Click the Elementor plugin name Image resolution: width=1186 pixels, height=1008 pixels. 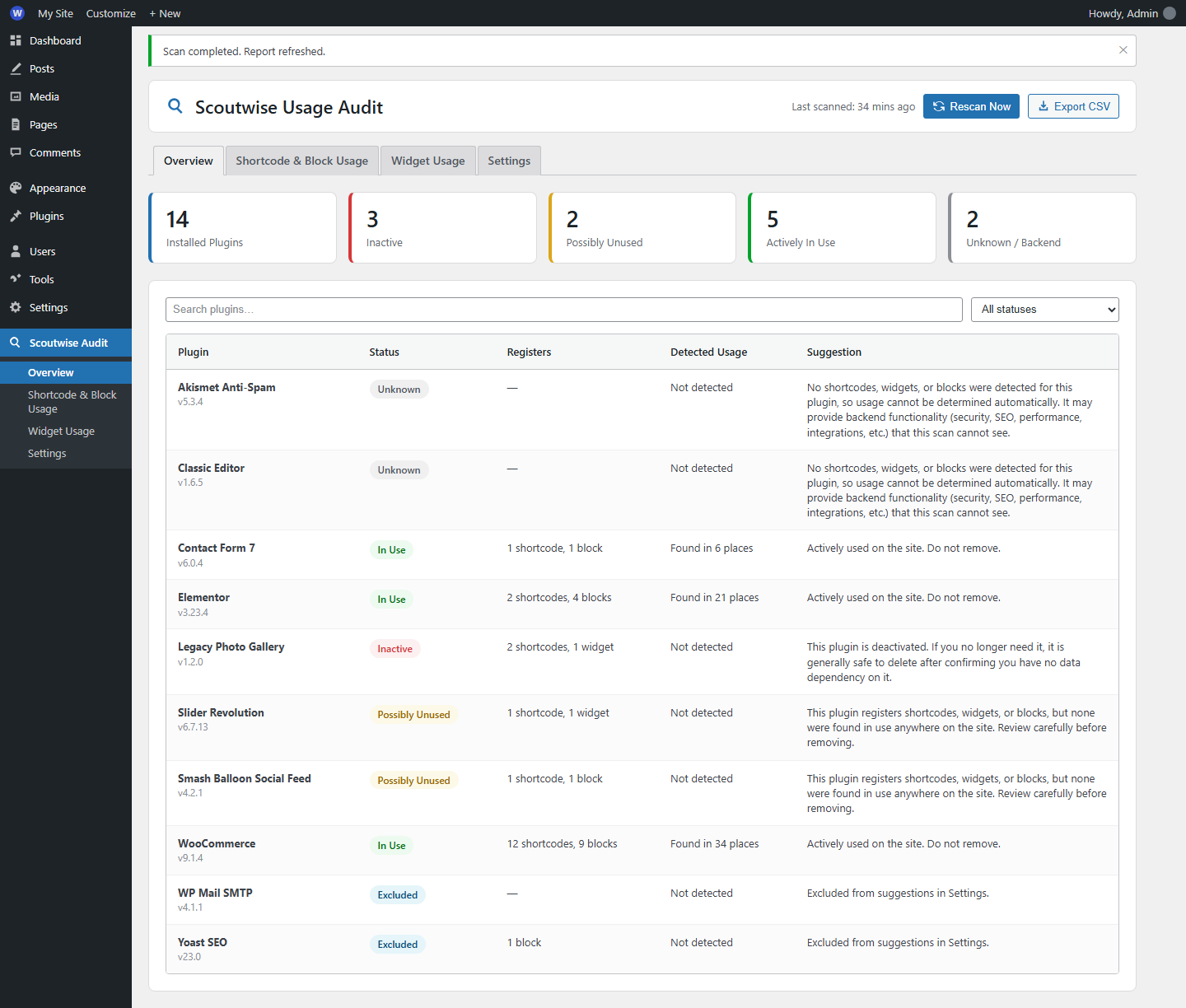coord(203,597)
